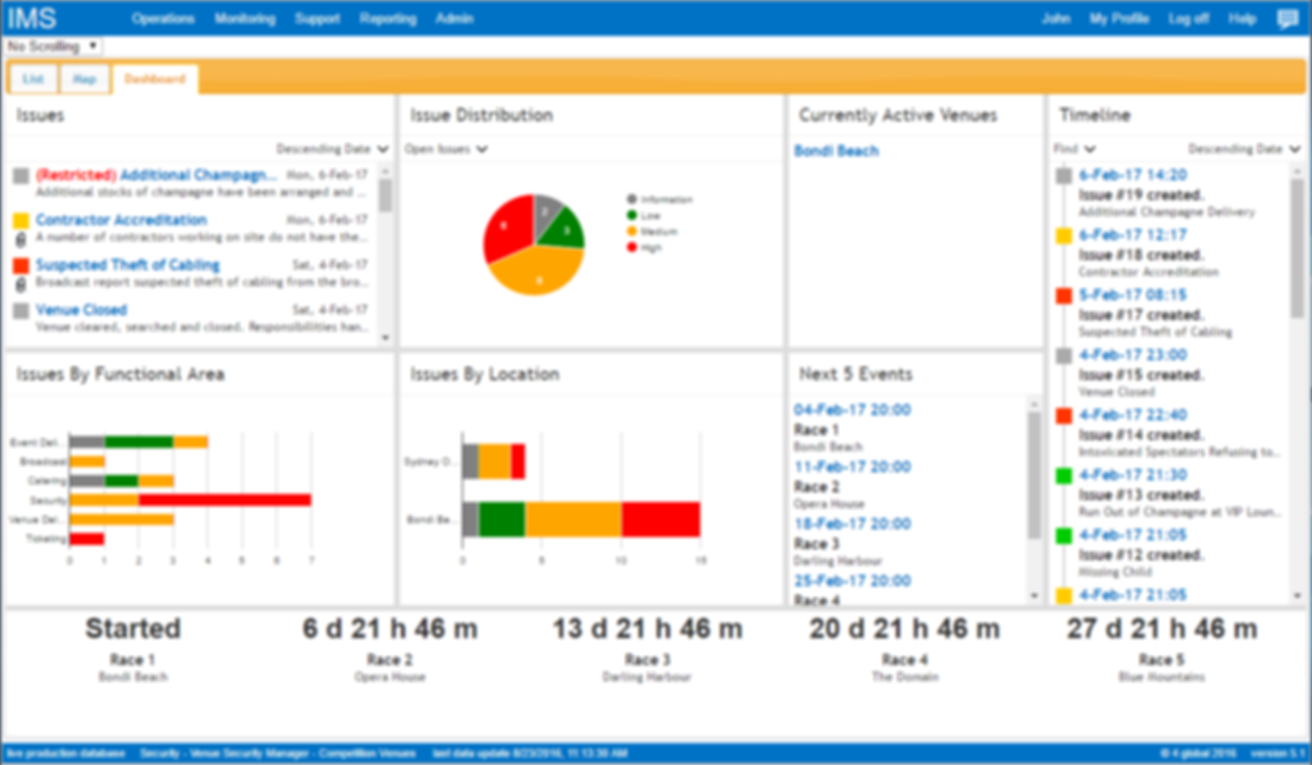Viewport: 1312px width, 765px height.
Task: Switch to the Map tab
Action: point(84,78)
